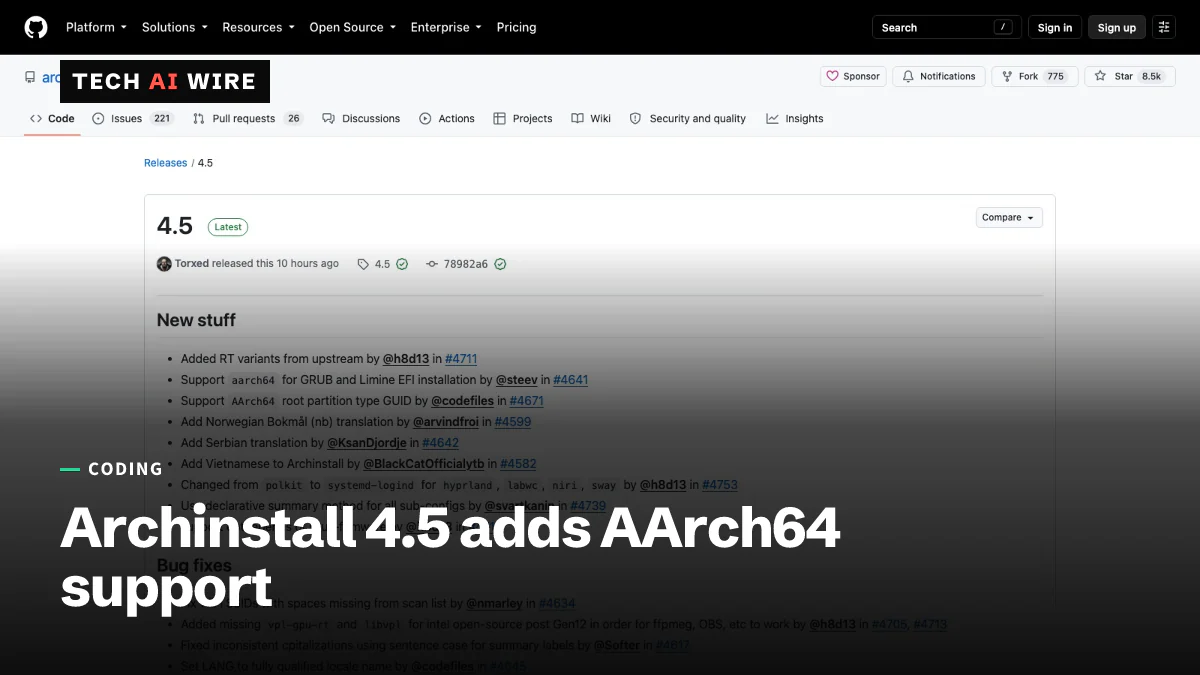Switch to the Issues tab

coord(133,118)
